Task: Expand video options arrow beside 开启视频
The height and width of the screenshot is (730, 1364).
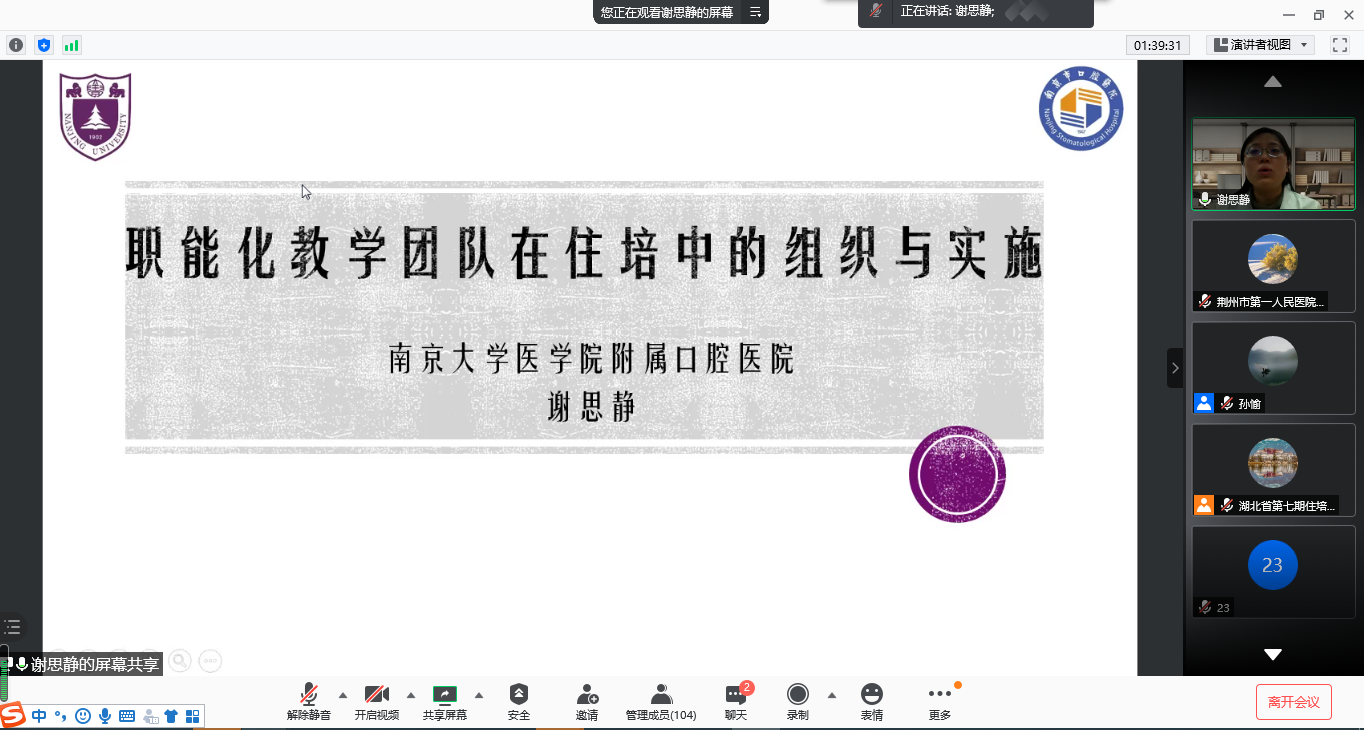Action: (x=411, y=695)
